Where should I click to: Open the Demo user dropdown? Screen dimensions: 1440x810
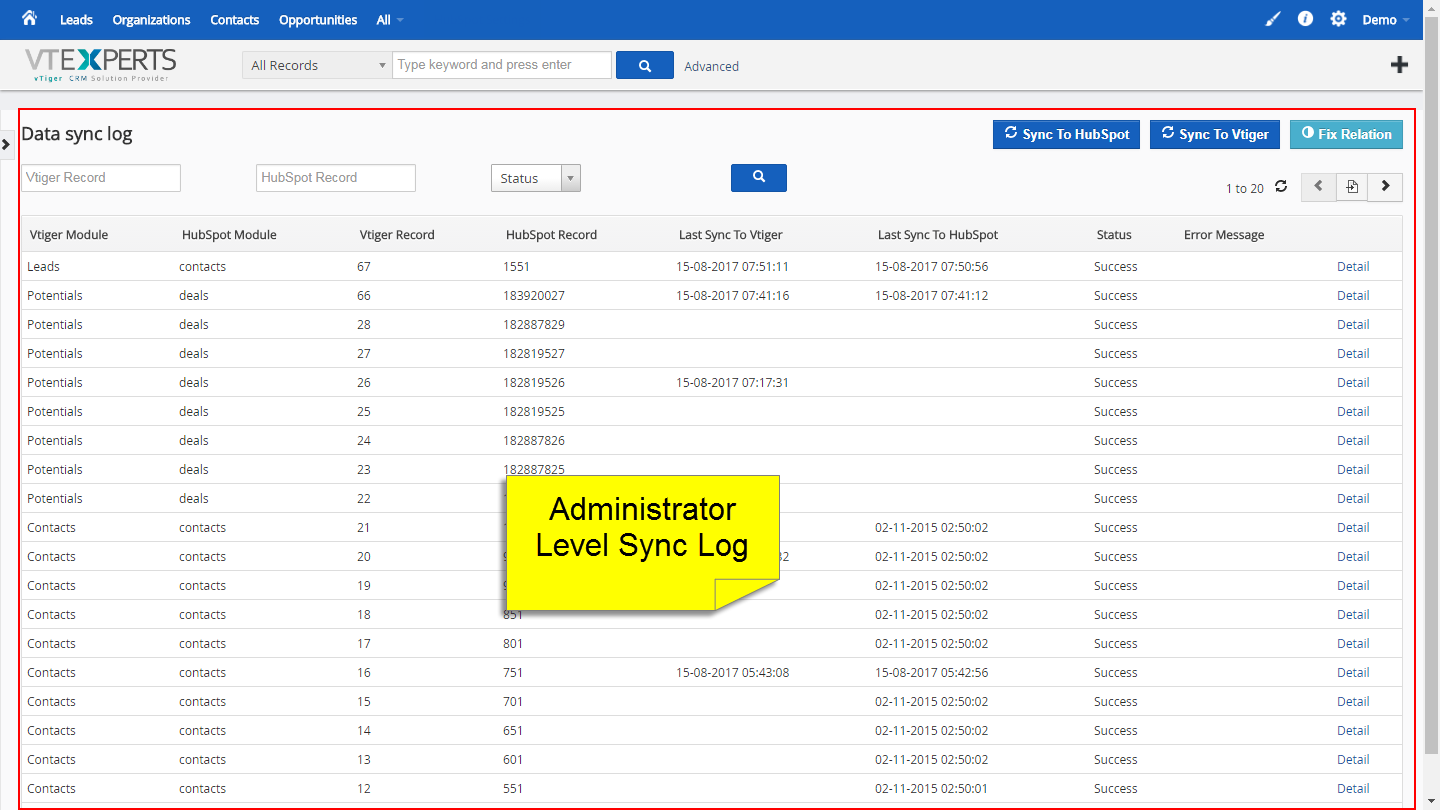coord(1386,20)
